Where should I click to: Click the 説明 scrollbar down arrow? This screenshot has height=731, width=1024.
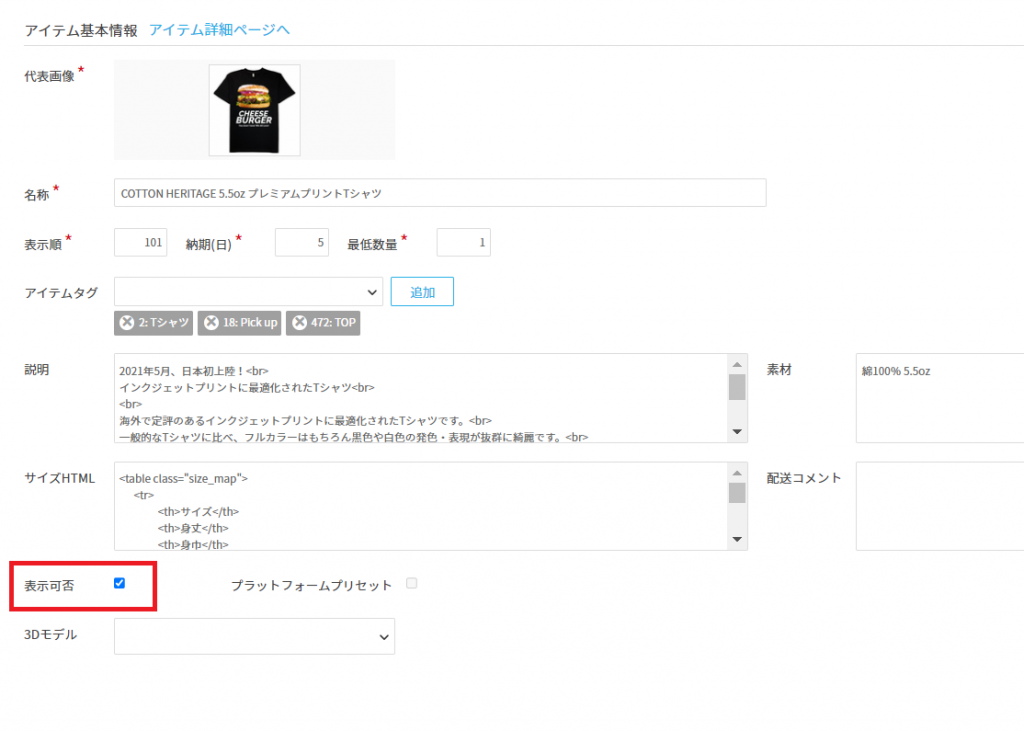(x=737, y=431)
